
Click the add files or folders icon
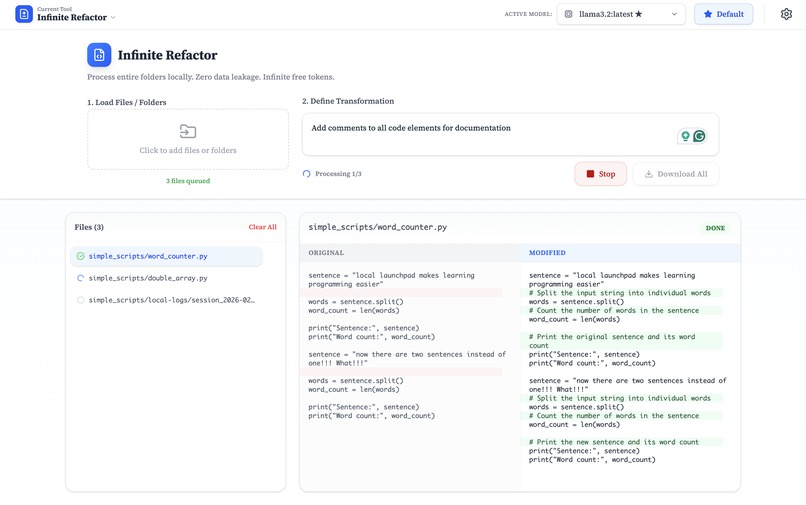tap(188, 131)
